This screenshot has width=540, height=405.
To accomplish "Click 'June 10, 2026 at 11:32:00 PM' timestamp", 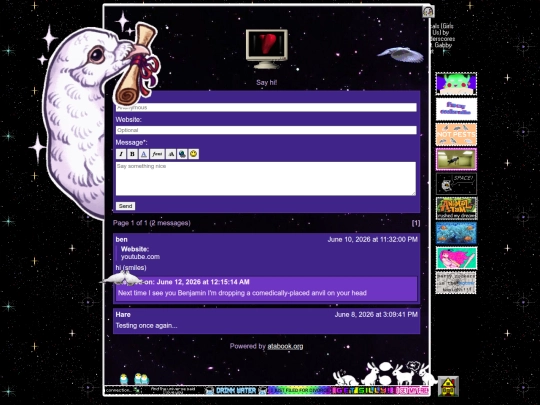I will click(x=373, y=239).
